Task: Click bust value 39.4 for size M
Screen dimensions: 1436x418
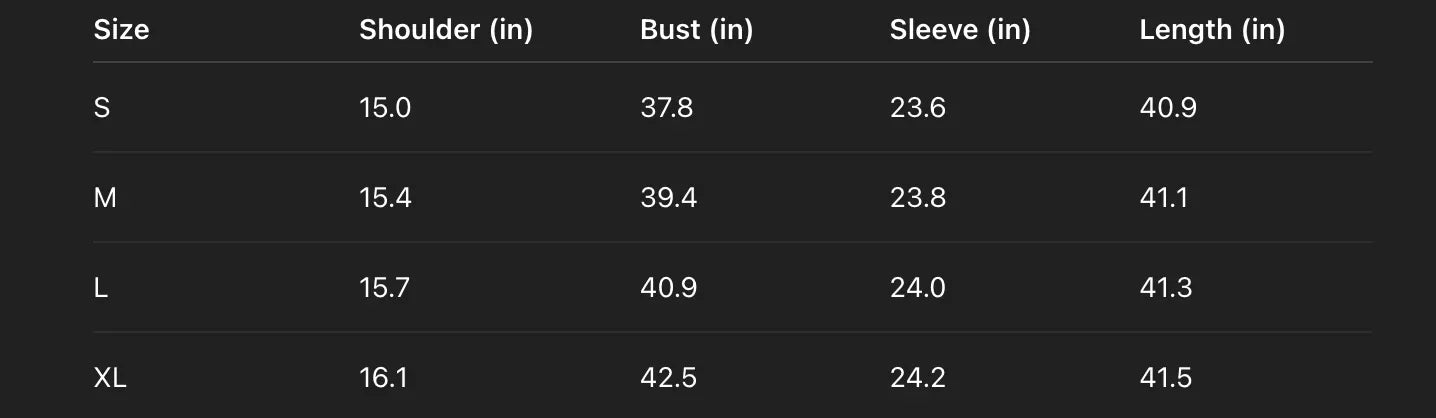Action: click(x=668, y=198)
